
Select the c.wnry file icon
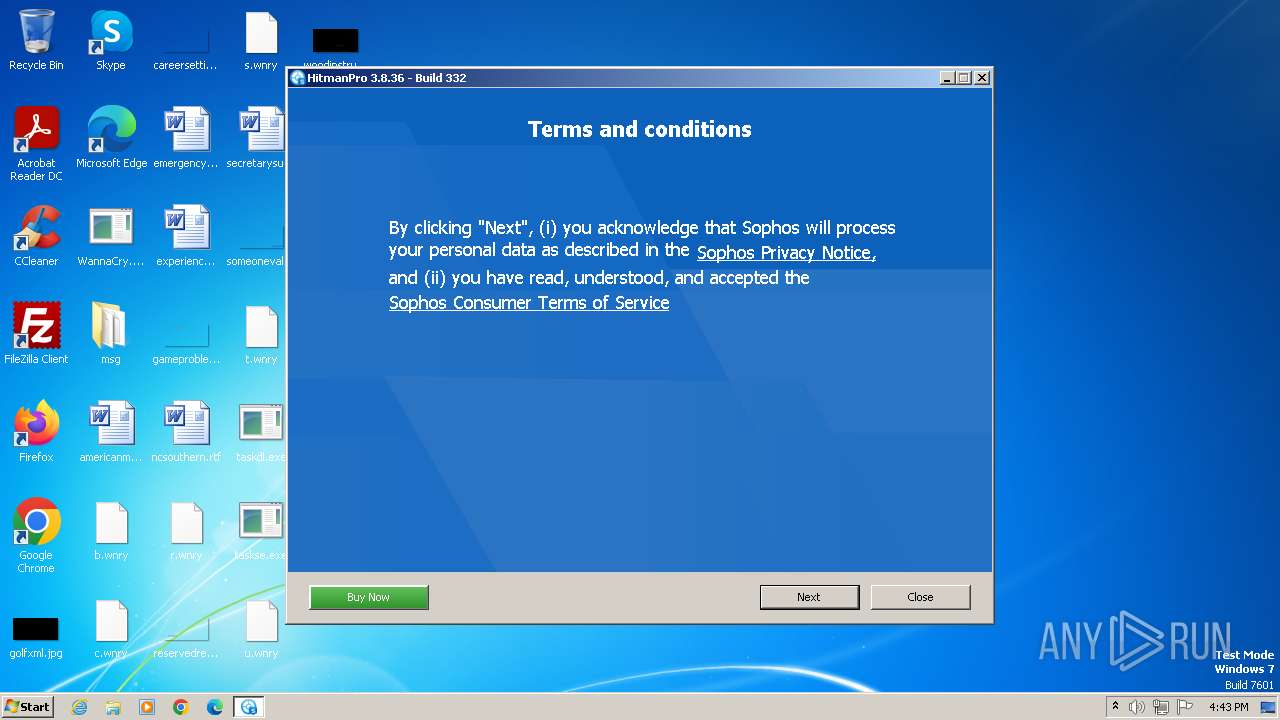click(111, 628)
